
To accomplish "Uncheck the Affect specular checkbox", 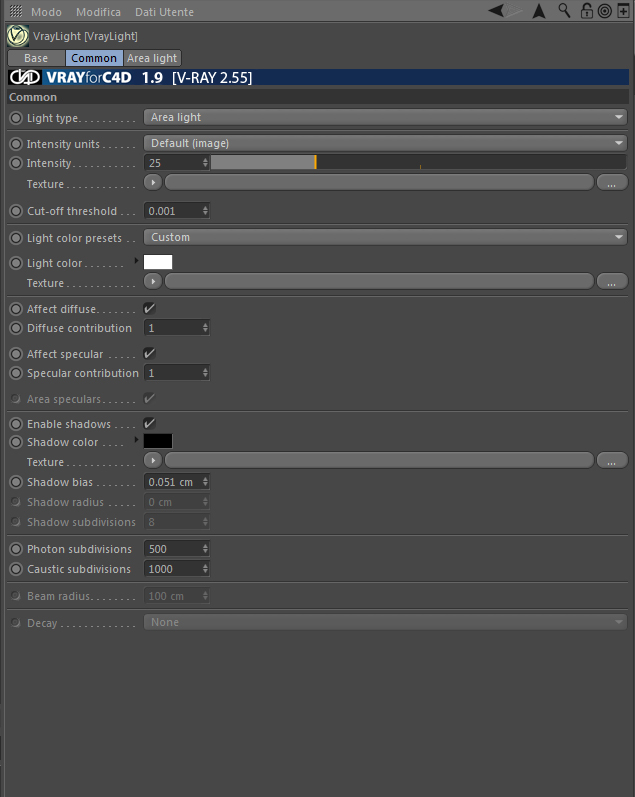I will click(149, 353).
